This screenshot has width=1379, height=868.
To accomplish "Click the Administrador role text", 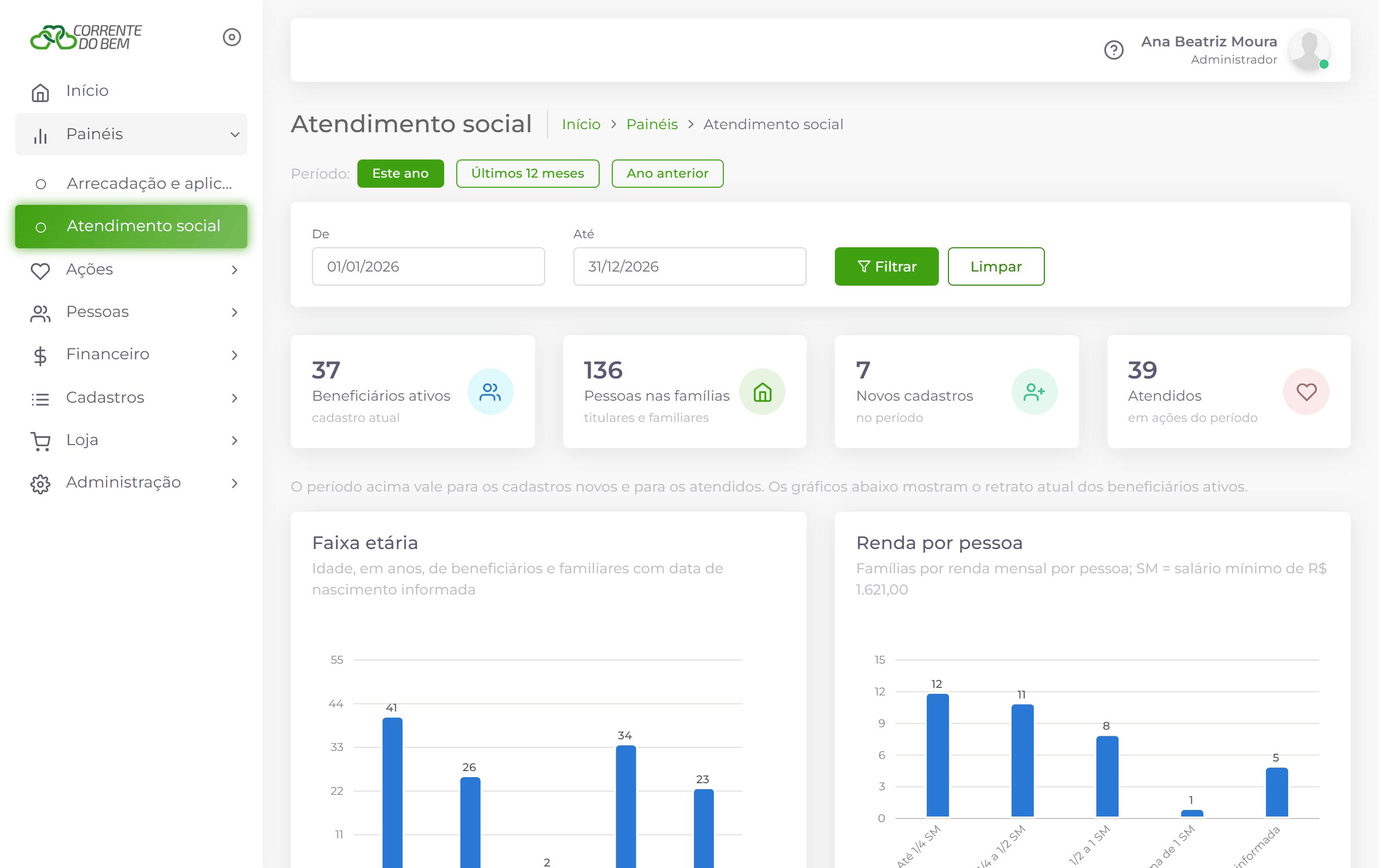I will pos(1234,60).
